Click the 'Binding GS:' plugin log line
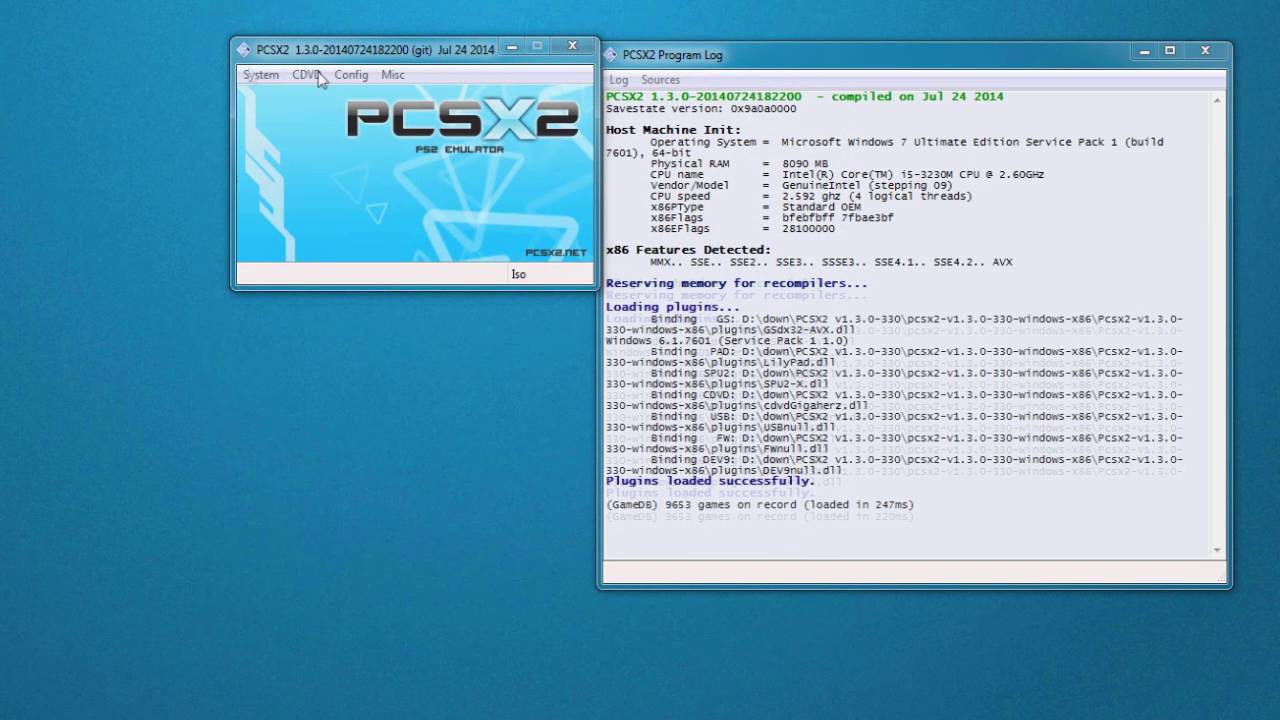Image resolution: width=1280 pixels, height=720 pixels. click(x=894, y=324)
